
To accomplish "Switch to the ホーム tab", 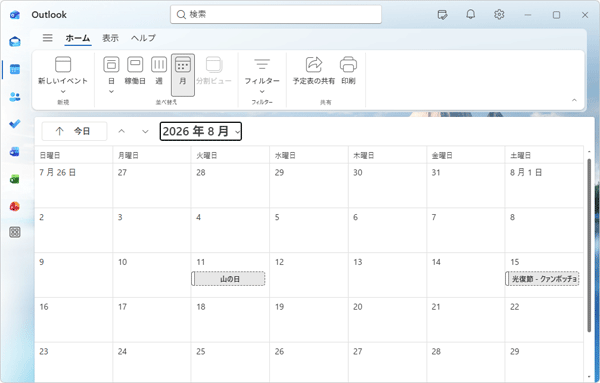I will [78, 38].
